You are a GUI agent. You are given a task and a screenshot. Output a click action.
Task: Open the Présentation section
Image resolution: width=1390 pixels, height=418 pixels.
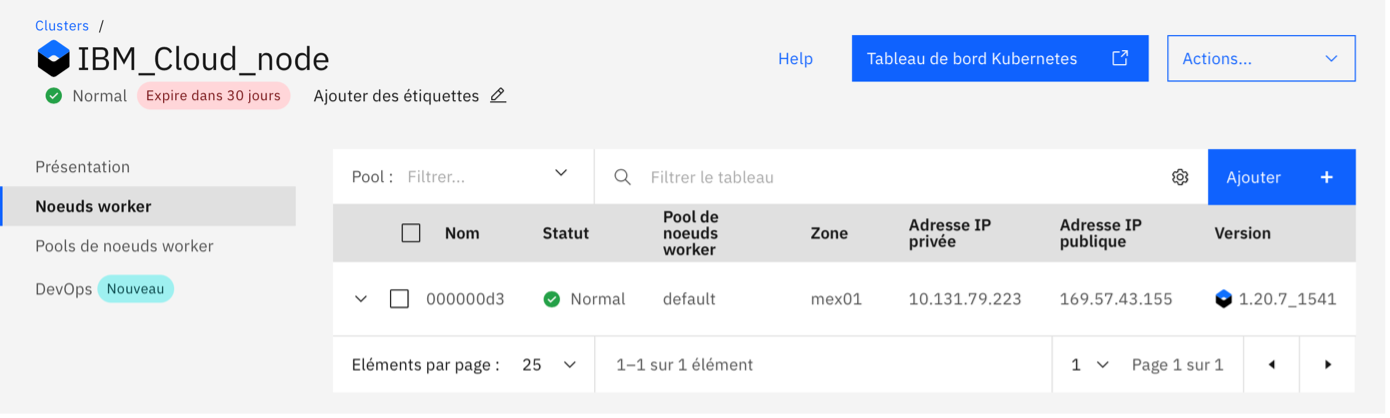tap(83, 167)
